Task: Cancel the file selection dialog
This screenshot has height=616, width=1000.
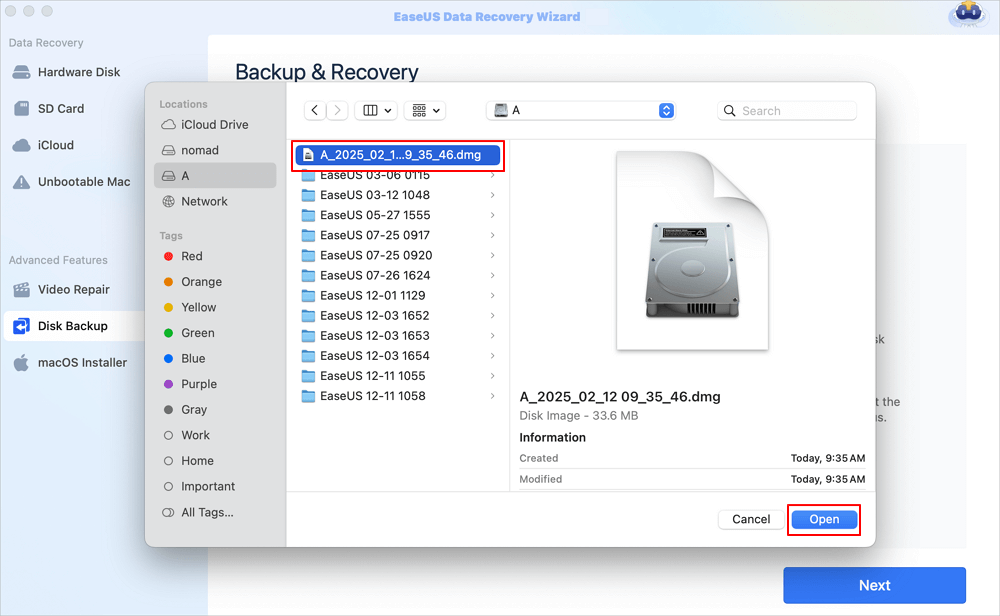Action: pyautogui.click(x=751, y=519)
